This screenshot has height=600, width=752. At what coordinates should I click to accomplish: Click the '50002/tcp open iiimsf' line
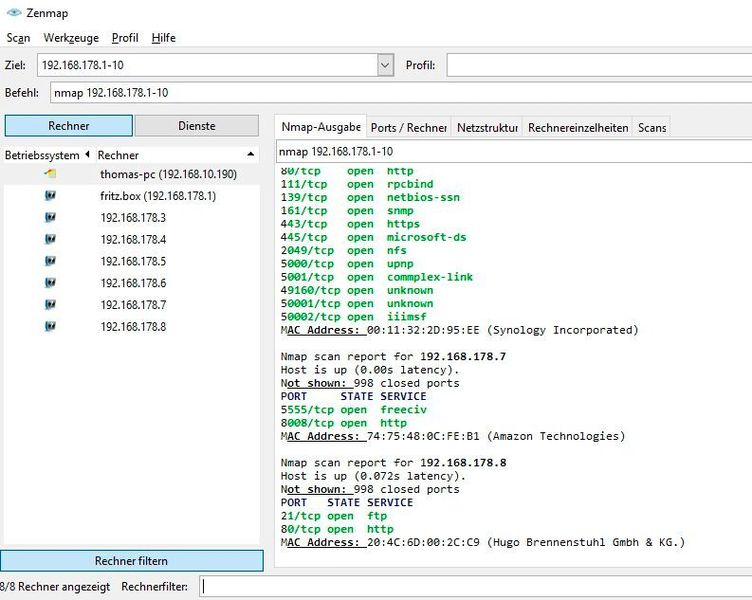tap(353, 317)
